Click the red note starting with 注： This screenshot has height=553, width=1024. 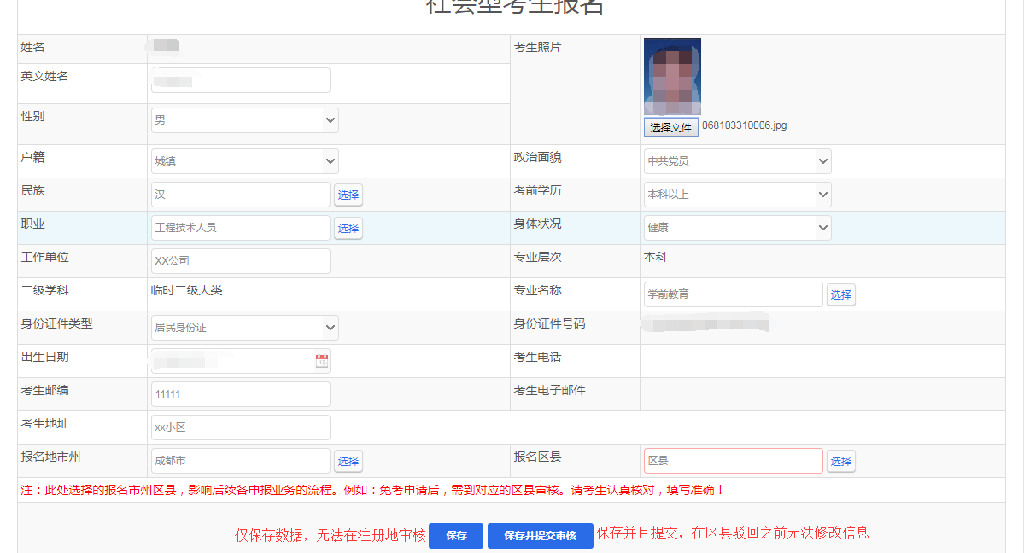[x=372, y=490]
